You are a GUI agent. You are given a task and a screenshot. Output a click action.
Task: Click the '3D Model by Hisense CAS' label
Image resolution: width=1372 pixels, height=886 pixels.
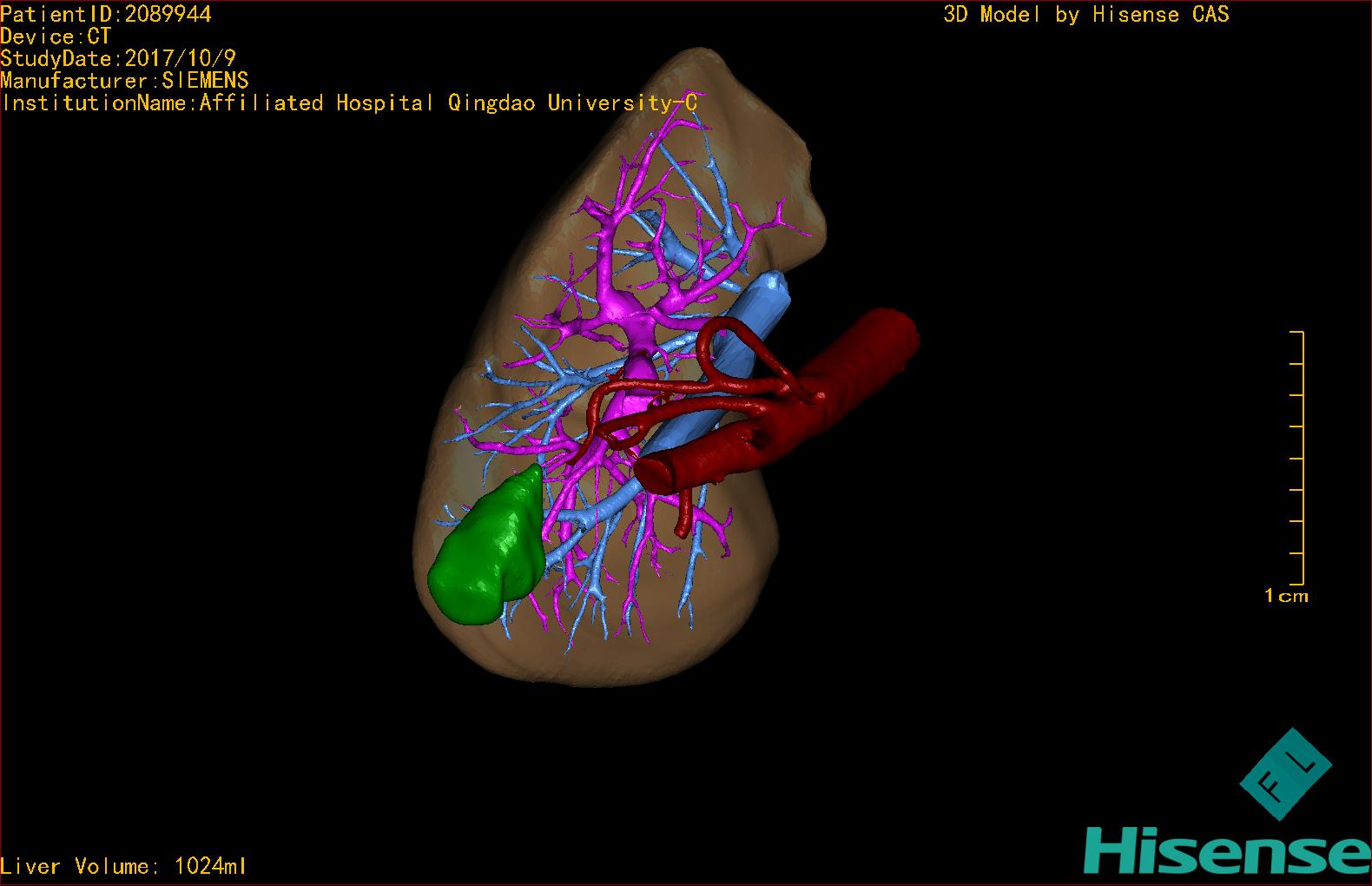(1086, 14)
